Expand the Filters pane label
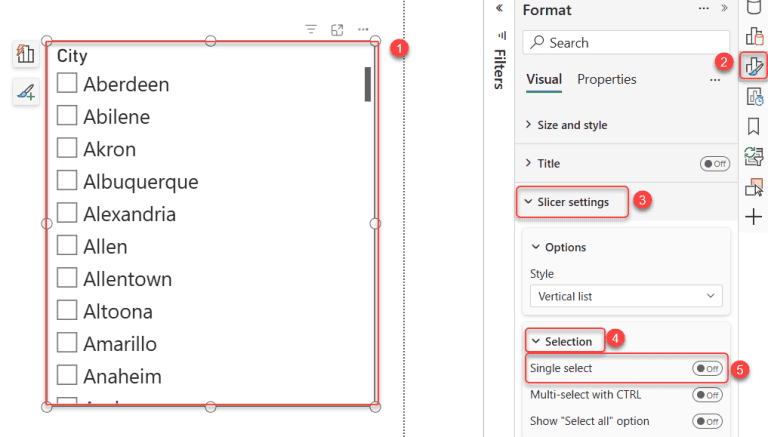Viewport: 768px width, 437px height. [499, 70]
